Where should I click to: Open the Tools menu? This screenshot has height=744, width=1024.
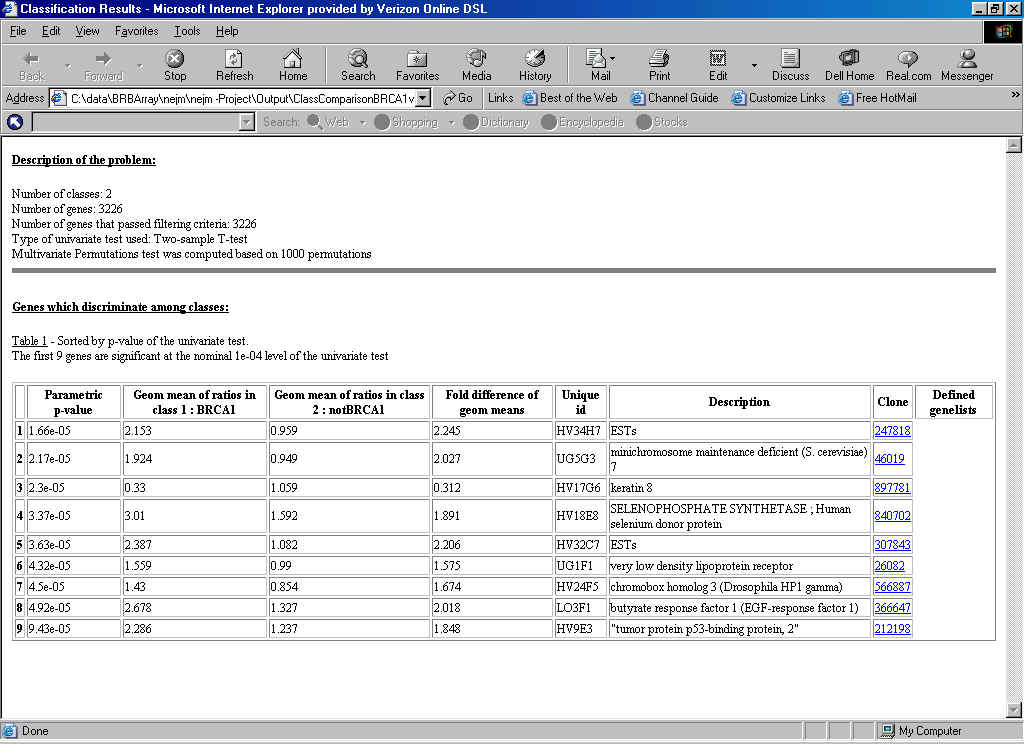(x=187, y=31)
